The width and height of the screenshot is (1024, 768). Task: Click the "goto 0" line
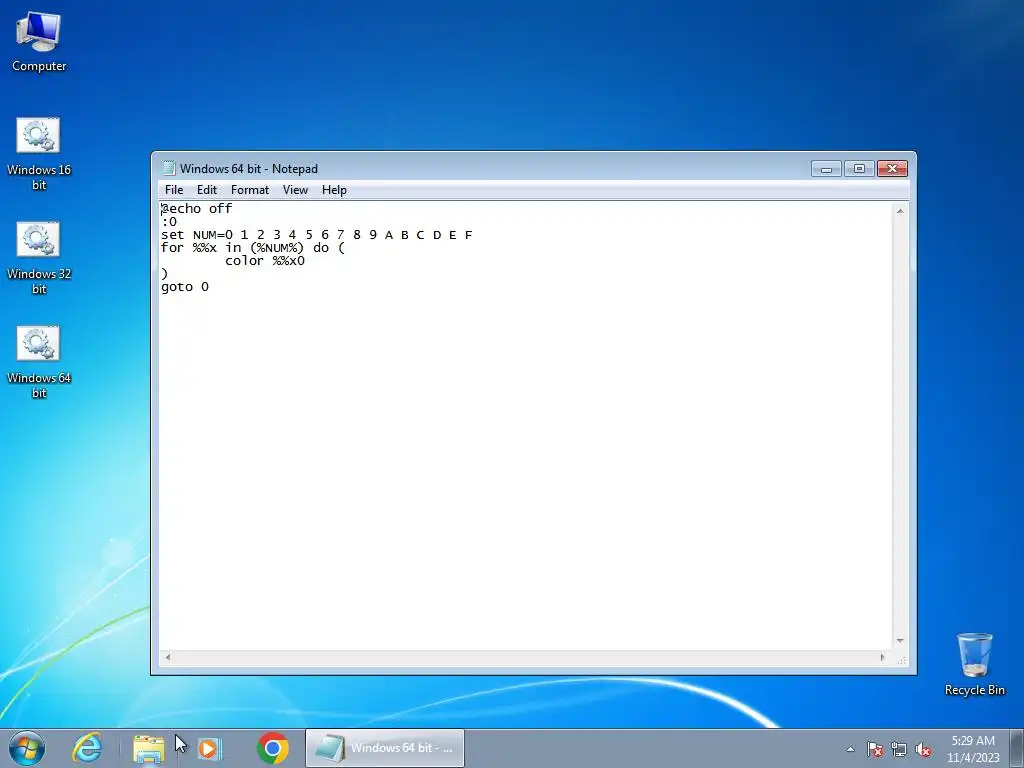[x=185, y=287]
